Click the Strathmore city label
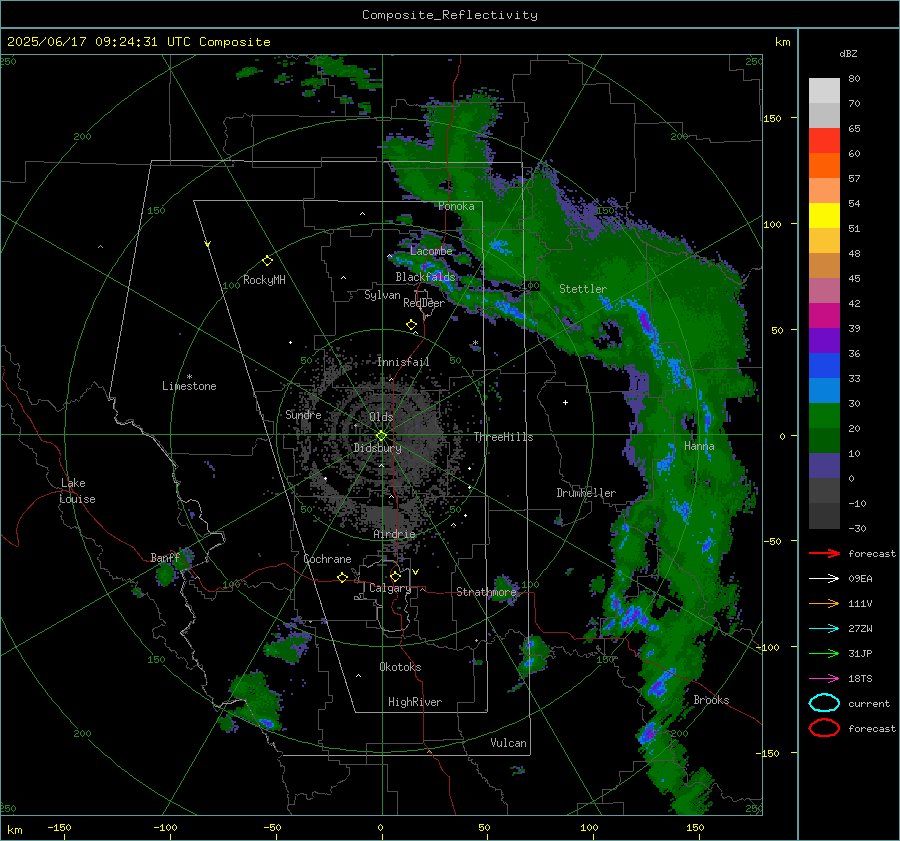 pos(487,592)
